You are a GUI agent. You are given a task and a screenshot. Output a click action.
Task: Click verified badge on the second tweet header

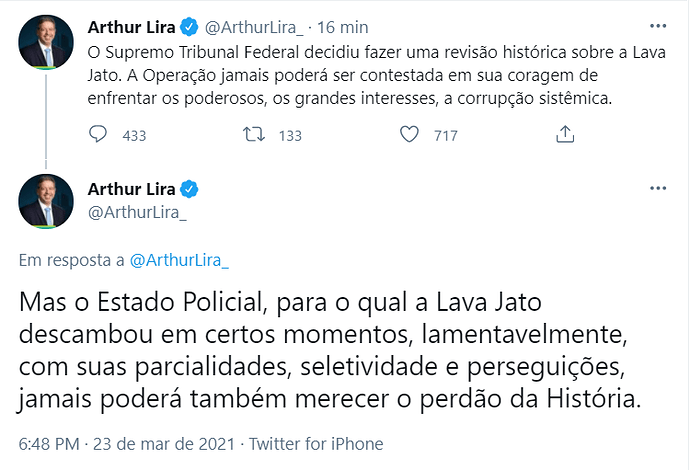190,189
